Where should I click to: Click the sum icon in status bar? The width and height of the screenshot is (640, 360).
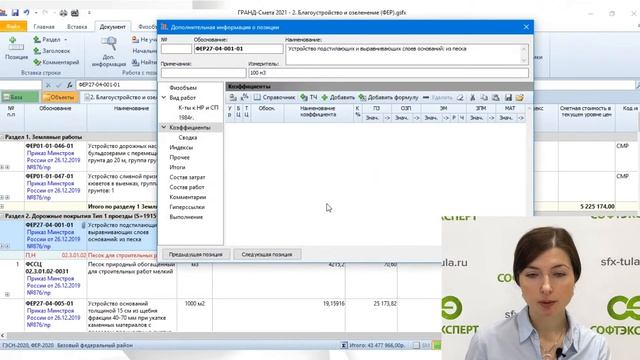point(344,345)
